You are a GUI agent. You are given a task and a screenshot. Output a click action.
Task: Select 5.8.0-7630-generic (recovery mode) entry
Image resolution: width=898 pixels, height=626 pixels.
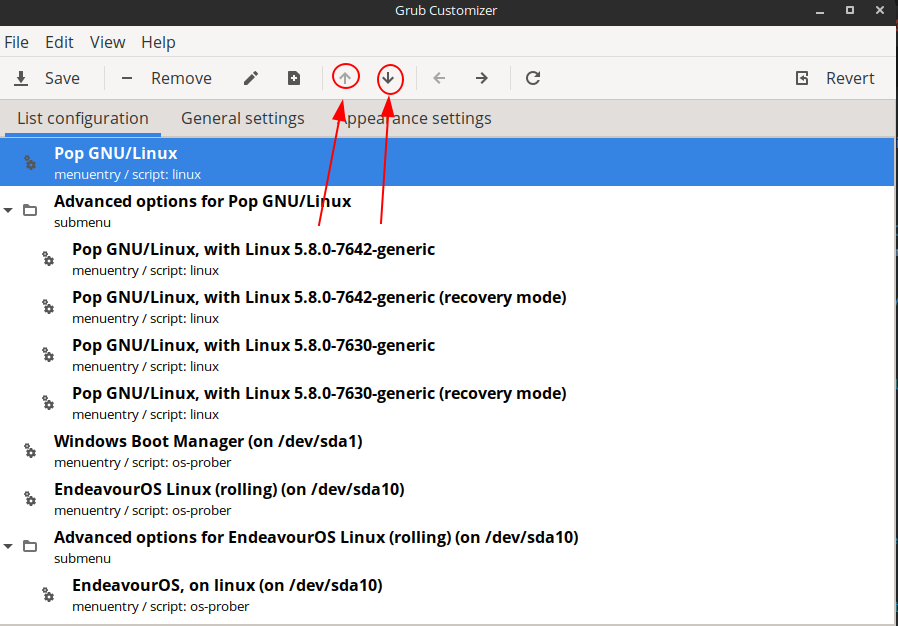[x=447, y=403]
